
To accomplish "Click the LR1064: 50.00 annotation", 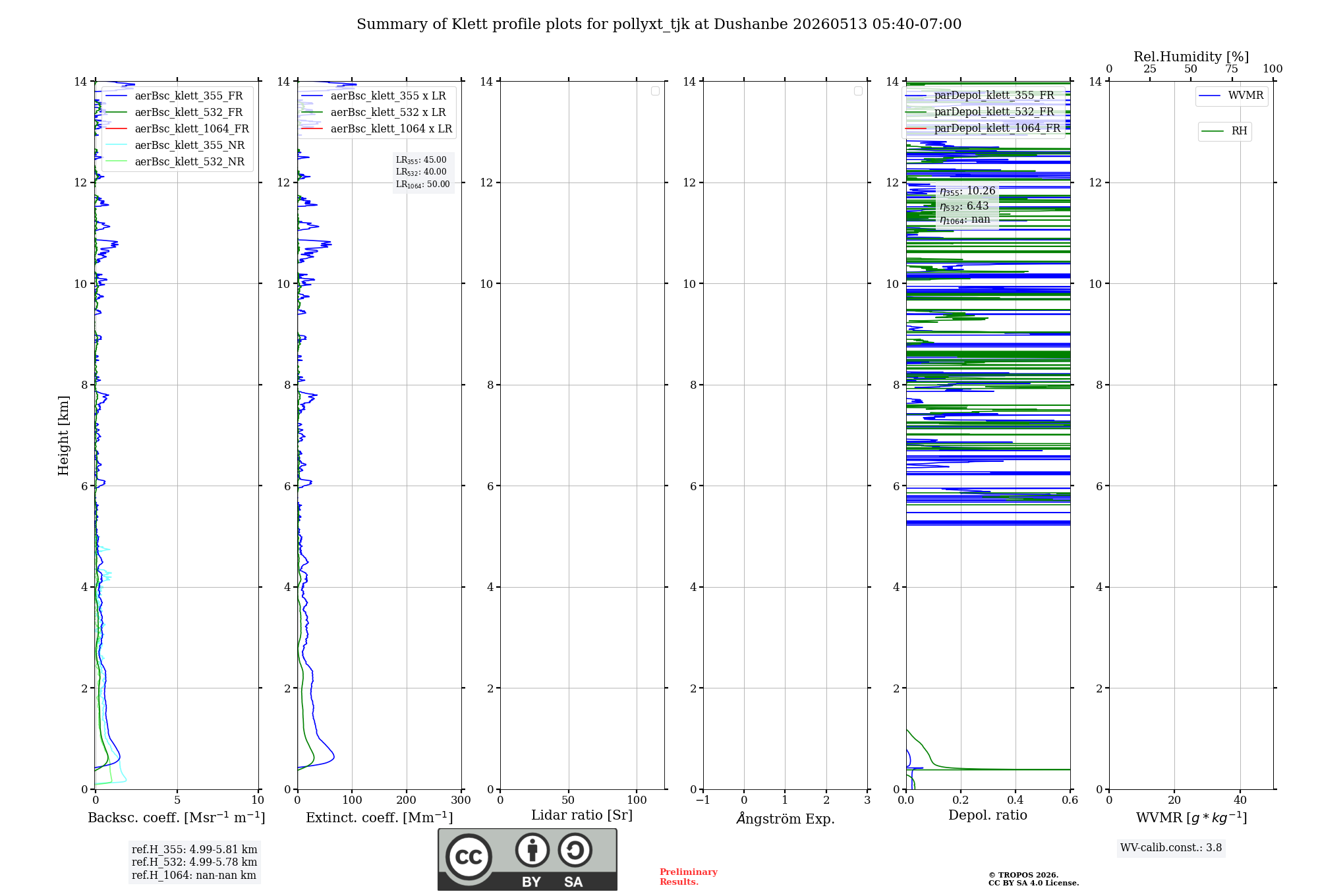I will 423,184.
